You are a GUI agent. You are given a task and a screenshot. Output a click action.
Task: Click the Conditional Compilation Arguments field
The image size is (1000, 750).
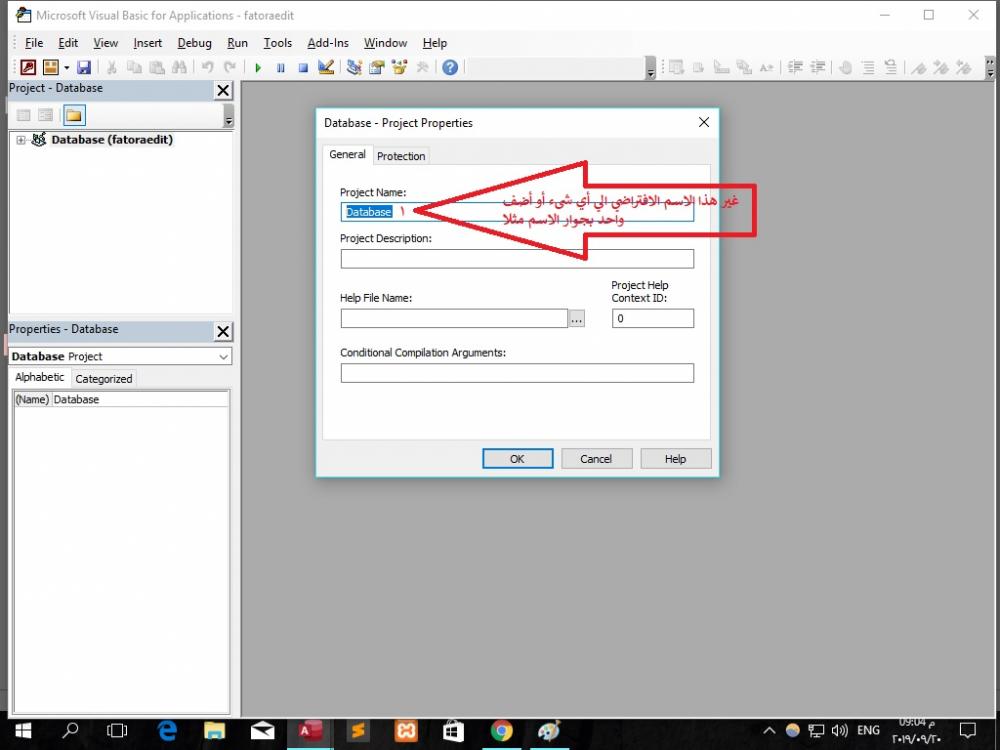pyautogui.click(x=517, y=373)
